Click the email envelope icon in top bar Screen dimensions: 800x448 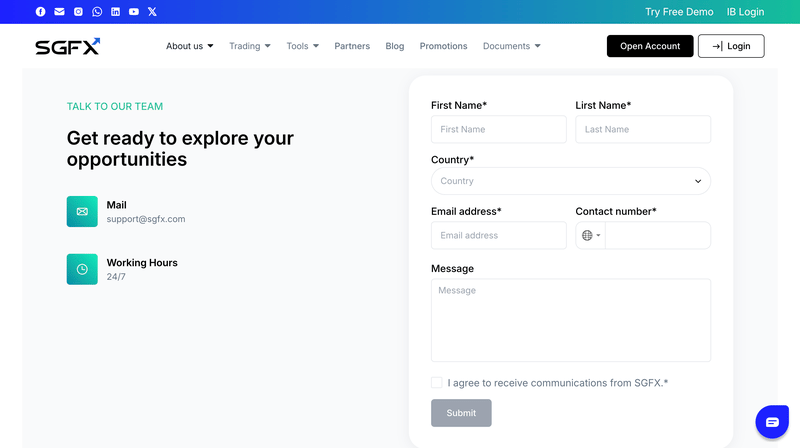coord(59,12)
